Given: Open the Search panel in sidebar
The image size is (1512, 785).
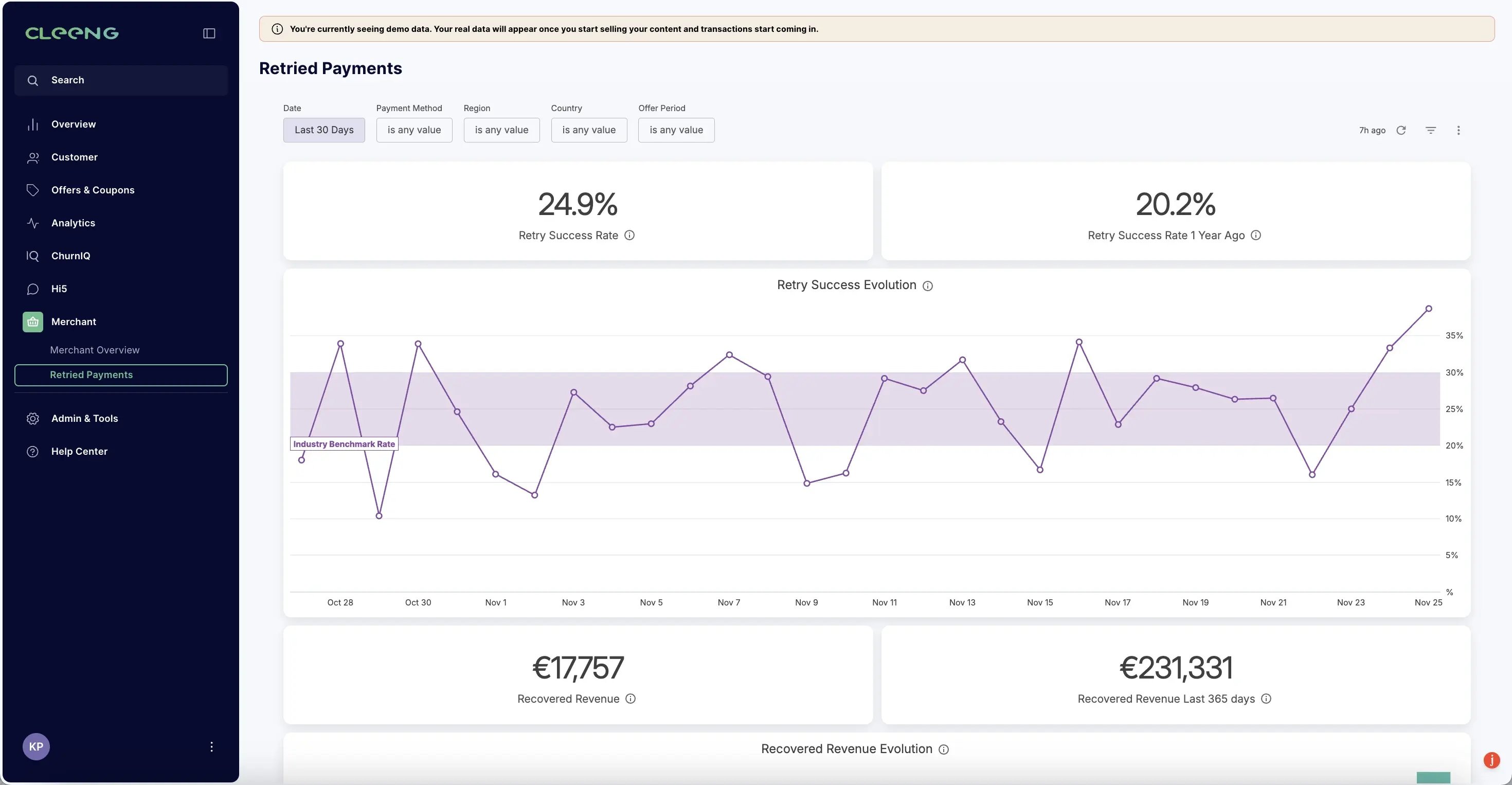Looking at the screenshot, I should [x=120, y=80].
